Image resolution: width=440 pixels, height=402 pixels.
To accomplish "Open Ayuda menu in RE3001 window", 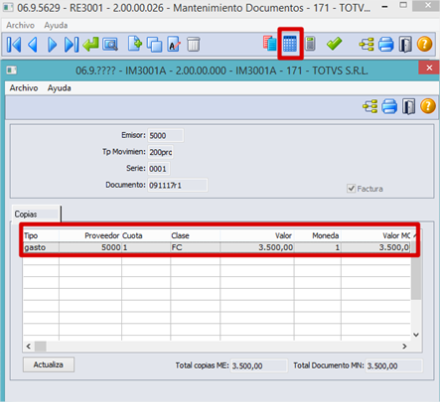I will 56,25.
